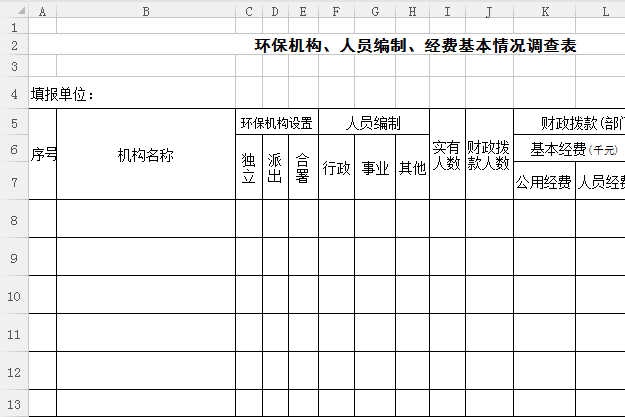
Task: Click the 行政 cell
Action: (x=337, y=168)
